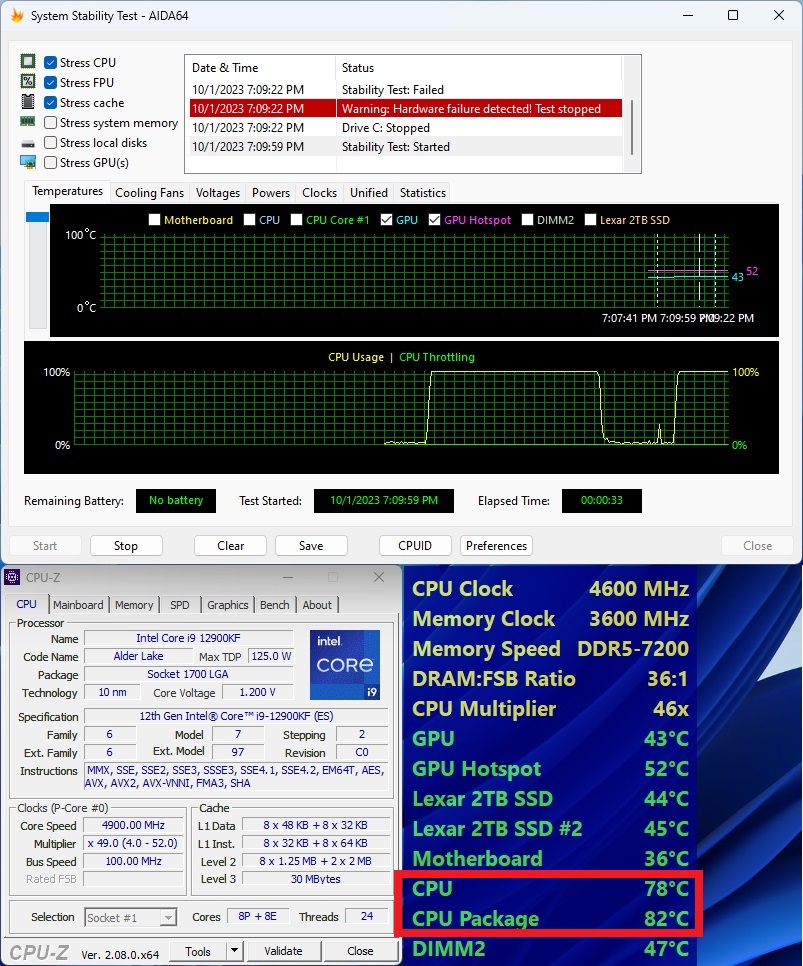Uncheck the Stress cache checkbox
The height and width of the screenshot is (966, 803).
point(51,103)
